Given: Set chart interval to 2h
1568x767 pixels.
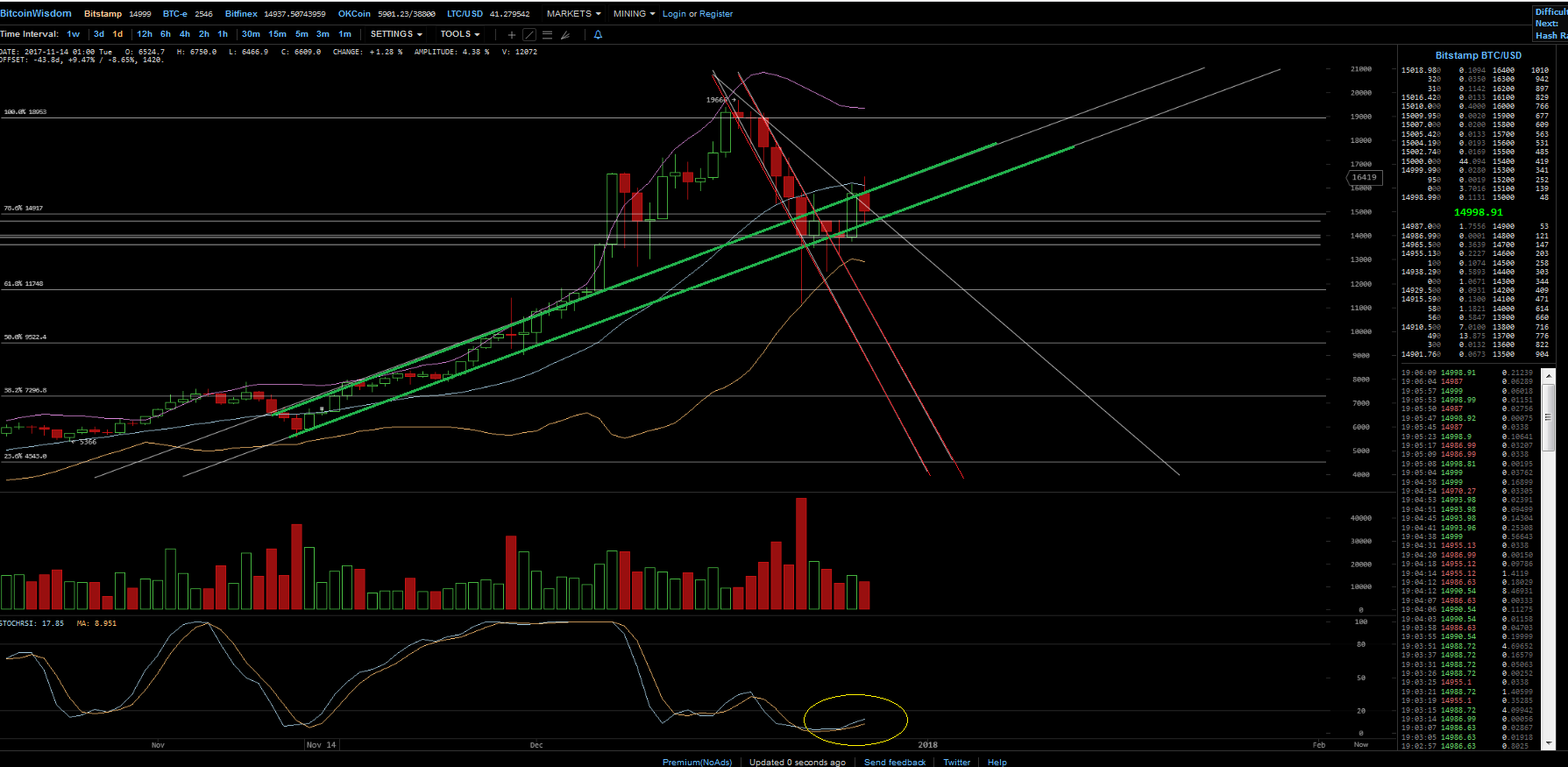Looking at the screenshot, I should [x=204, y=34].
